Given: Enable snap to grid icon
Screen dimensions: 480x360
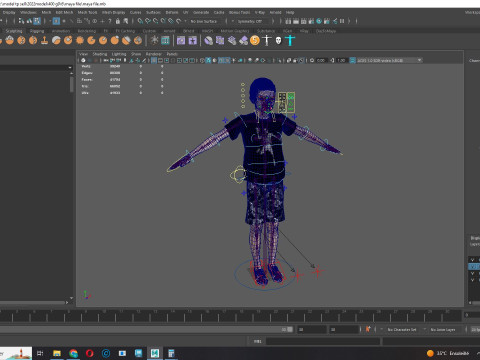Looking at the screenshot, I should coord(140,21).
